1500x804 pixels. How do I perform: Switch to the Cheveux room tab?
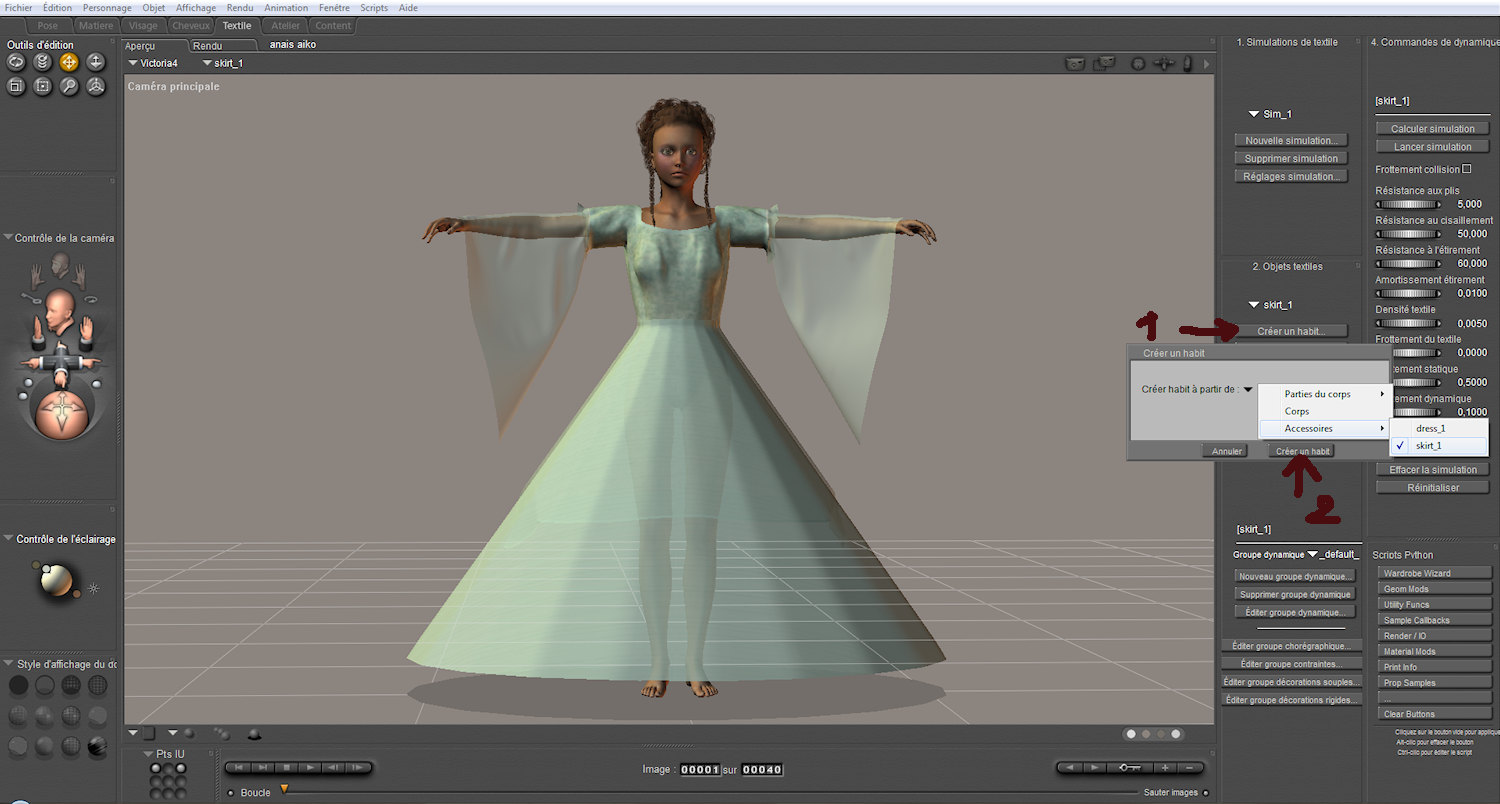point(190,25)
